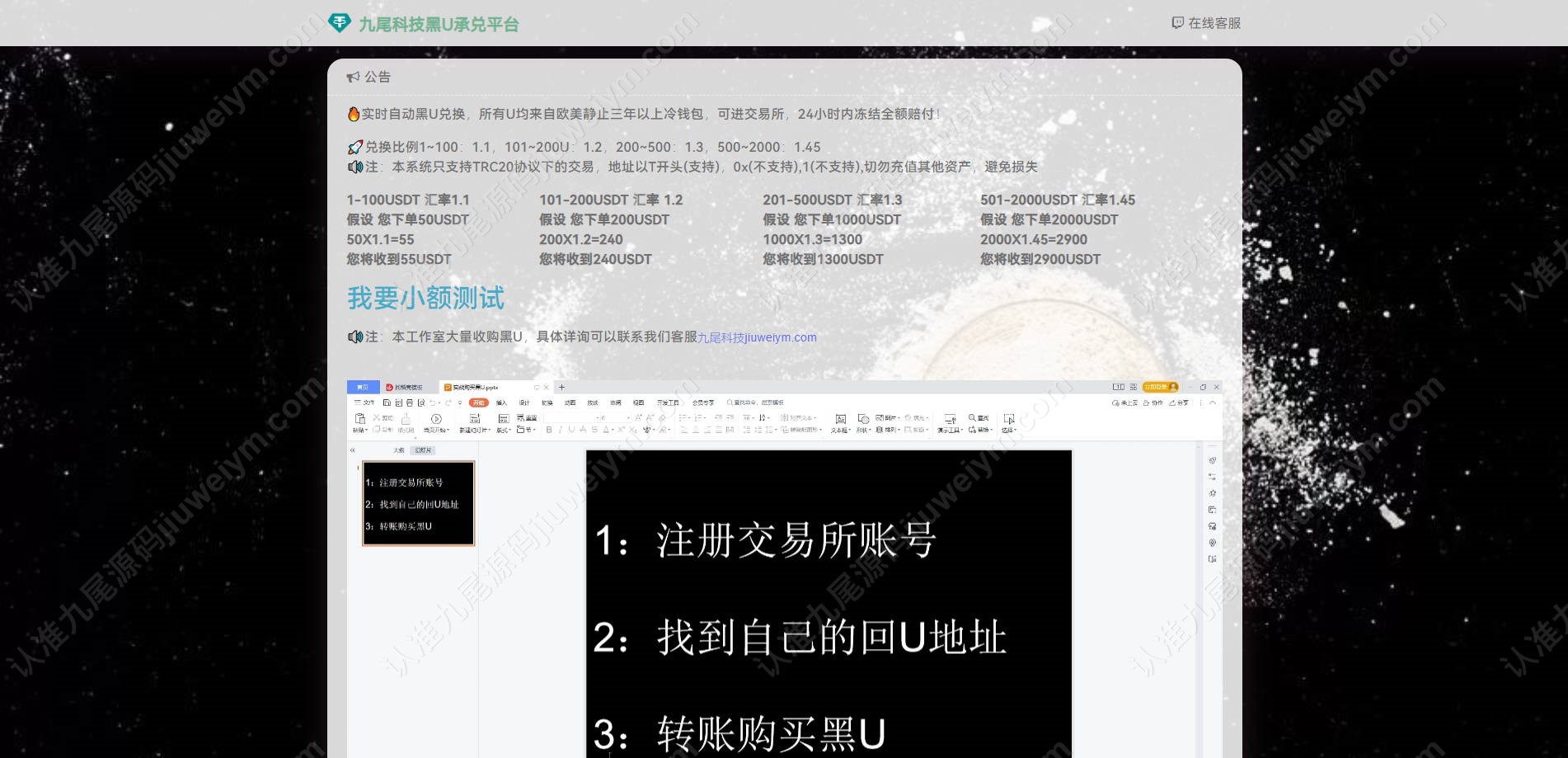Toggle bold formatting (B)
1568x758 pixels.
[549, 430]
